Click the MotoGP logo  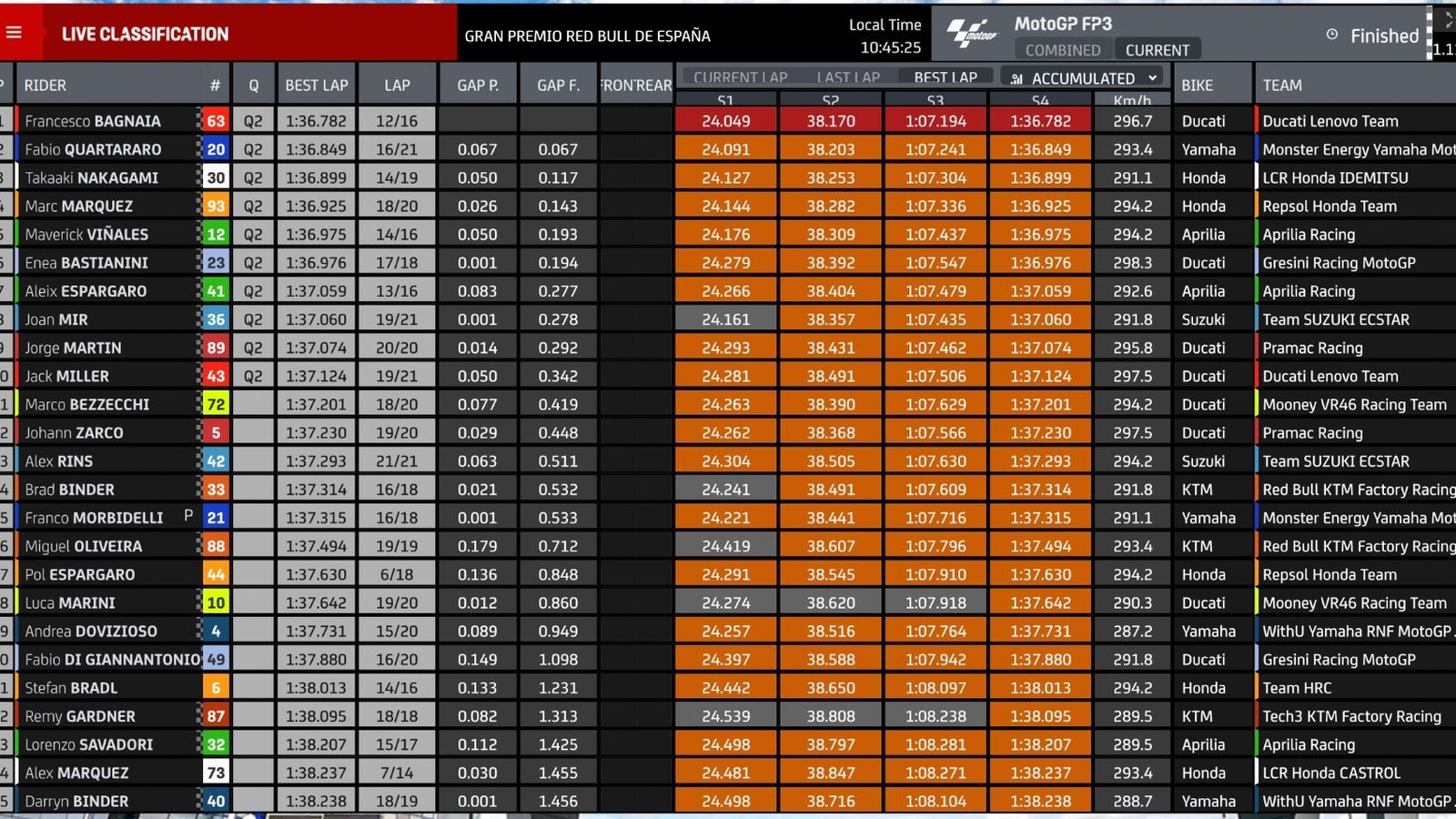pyautogui.click(x=972, y=34)
